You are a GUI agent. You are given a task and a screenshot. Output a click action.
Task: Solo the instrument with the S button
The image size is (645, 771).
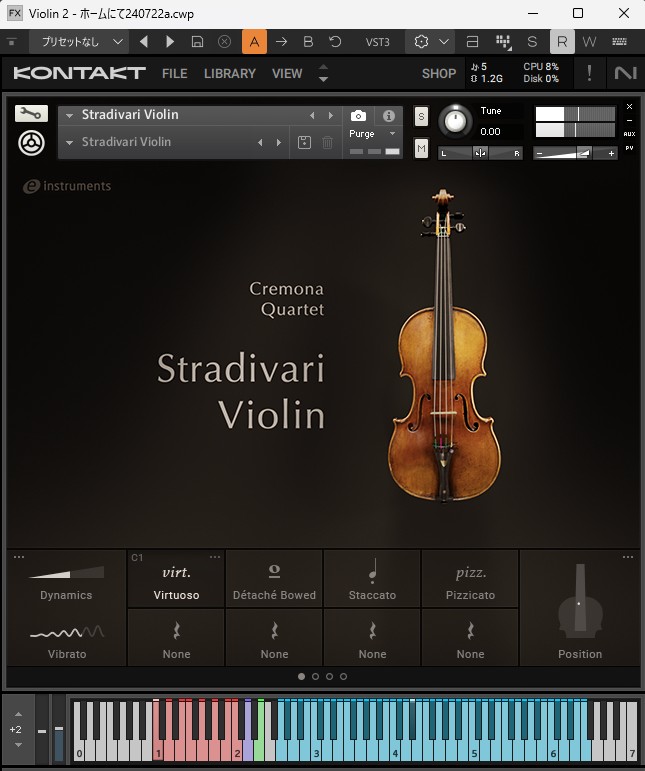click(421, 117)
